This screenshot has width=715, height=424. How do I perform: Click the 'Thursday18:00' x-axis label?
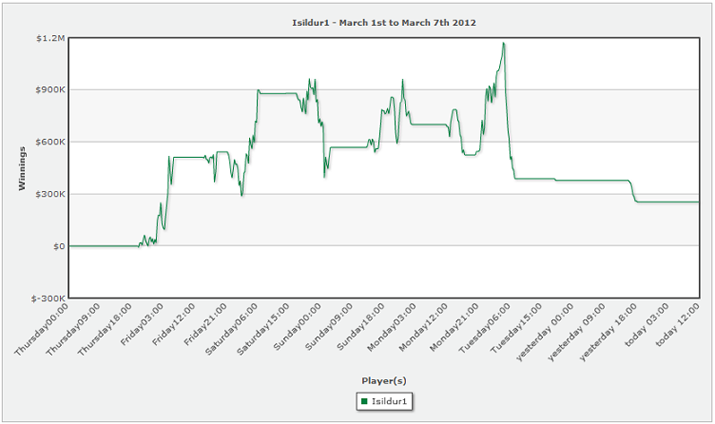105,329
